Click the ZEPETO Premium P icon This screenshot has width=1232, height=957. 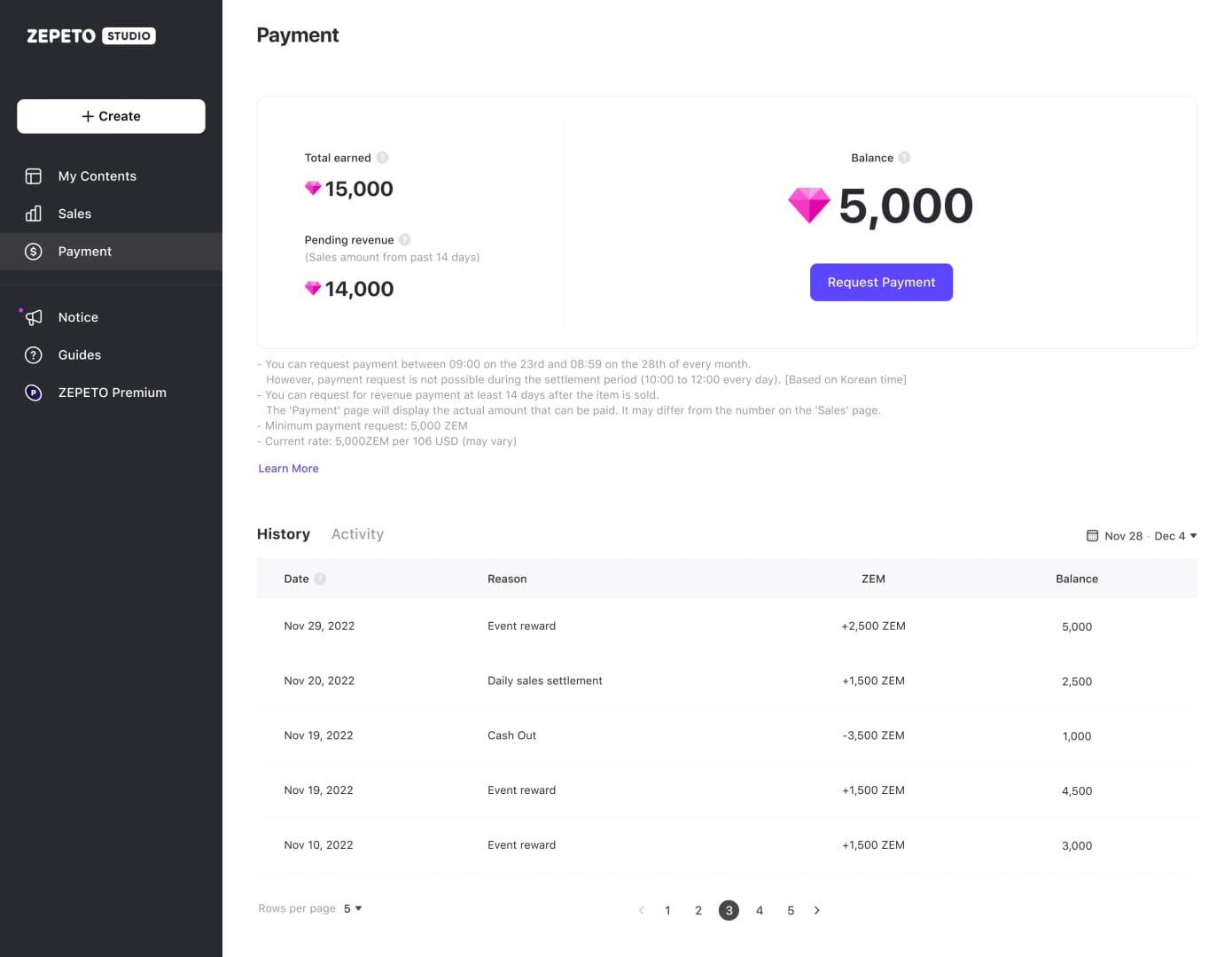coord(33,393)
